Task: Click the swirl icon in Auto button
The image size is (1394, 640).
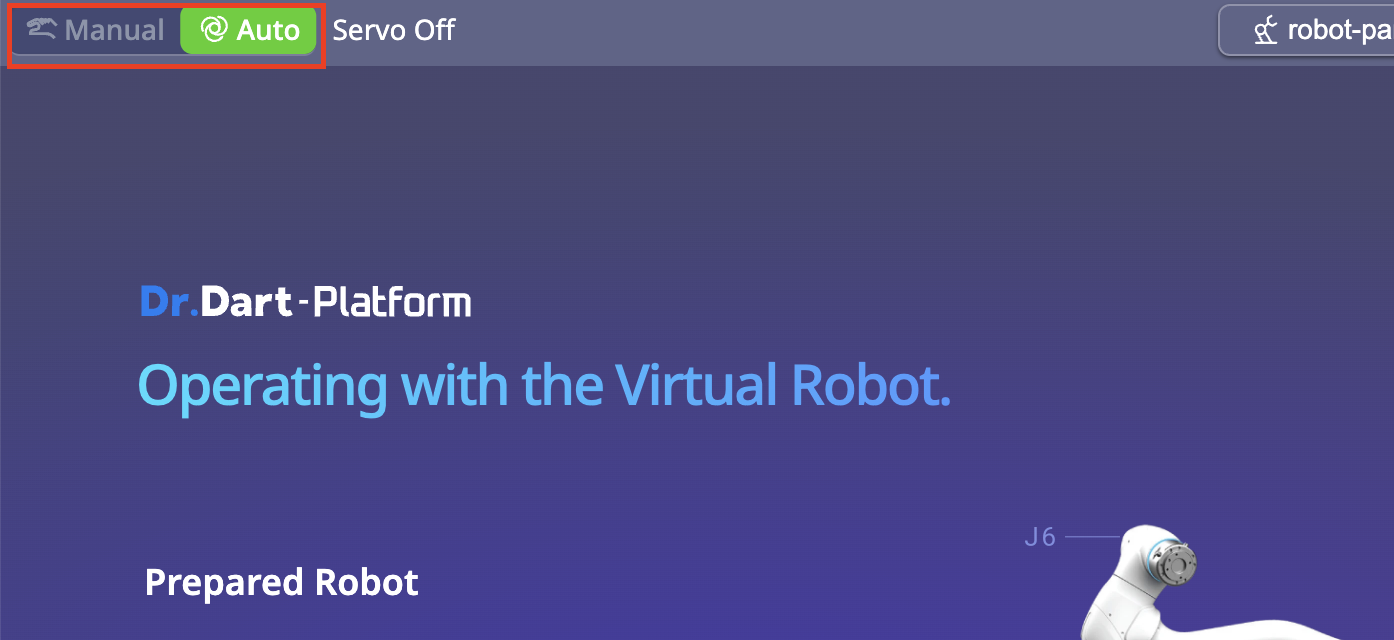Action: [213, 30]
